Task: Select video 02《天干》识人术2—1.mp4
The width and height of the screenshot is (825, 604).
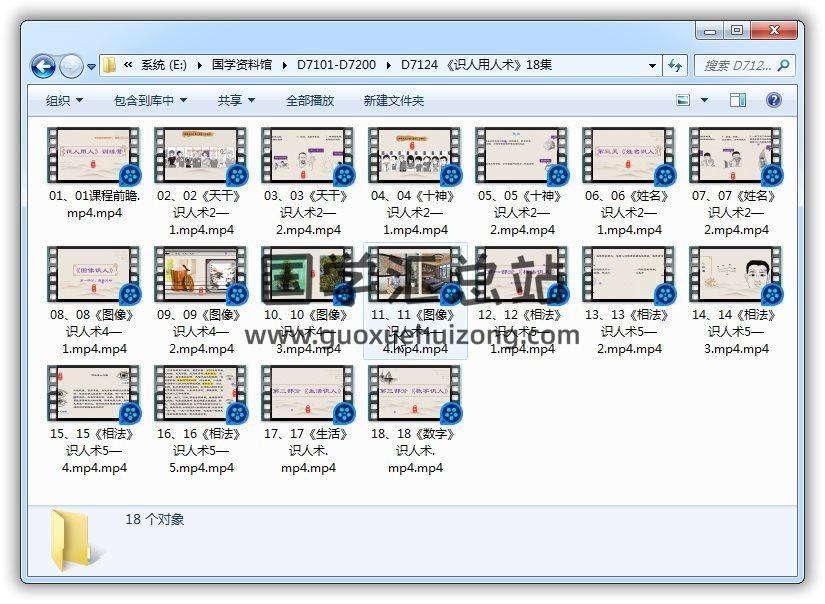Action: click(201, 182)
